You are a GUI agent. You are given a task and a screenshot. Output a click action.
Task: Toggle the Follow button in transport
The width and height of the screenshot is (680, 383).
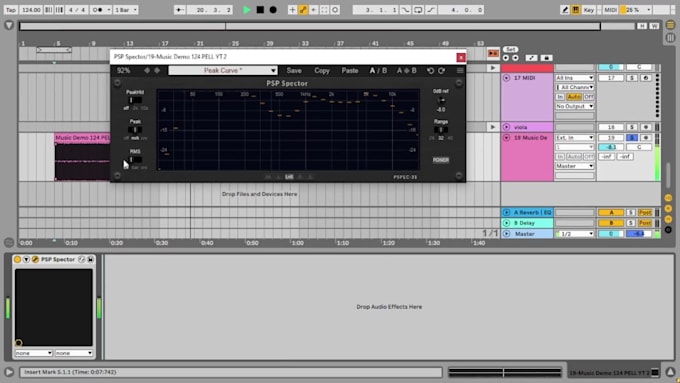click(x=180, y=10)
